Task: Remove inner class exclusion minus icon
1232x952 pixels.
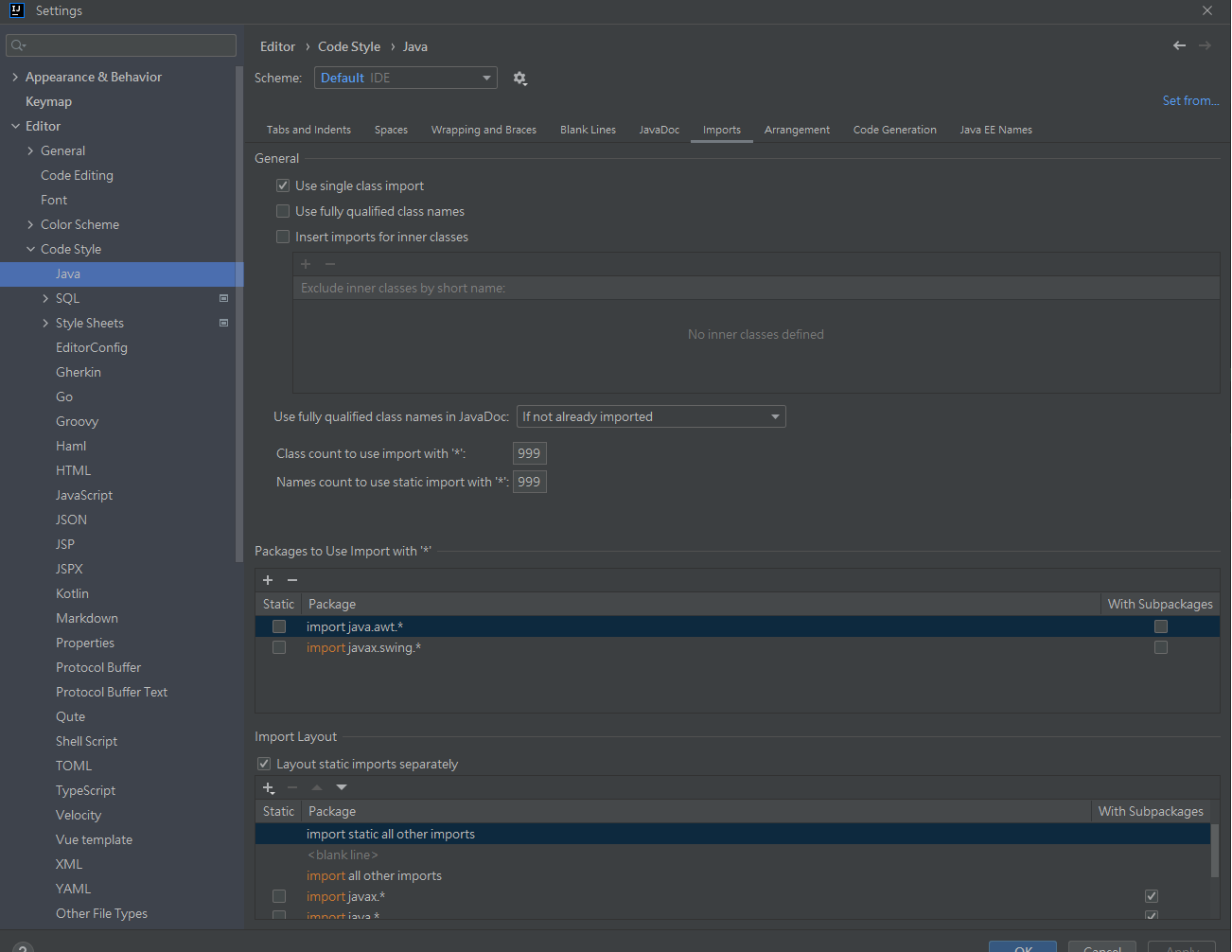Action: [x=330, y=264]
